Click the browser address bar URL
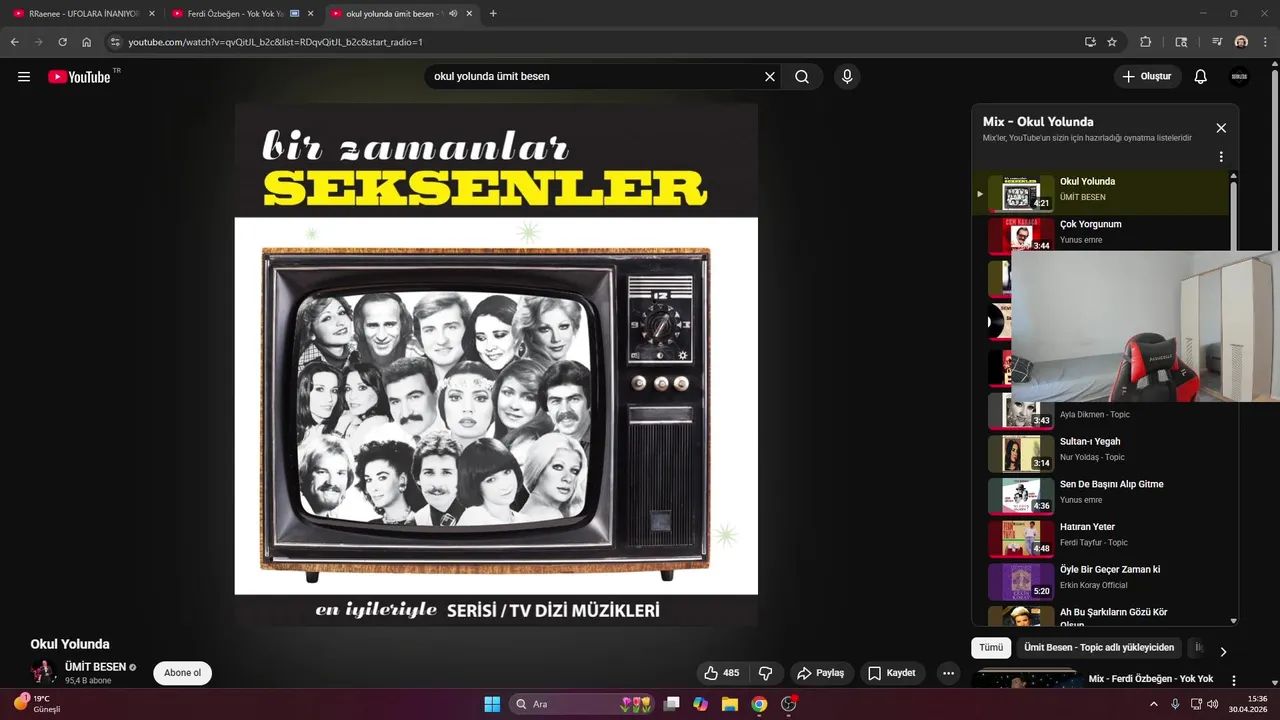Screen dimensions: 1280x720 coord(275,42)
